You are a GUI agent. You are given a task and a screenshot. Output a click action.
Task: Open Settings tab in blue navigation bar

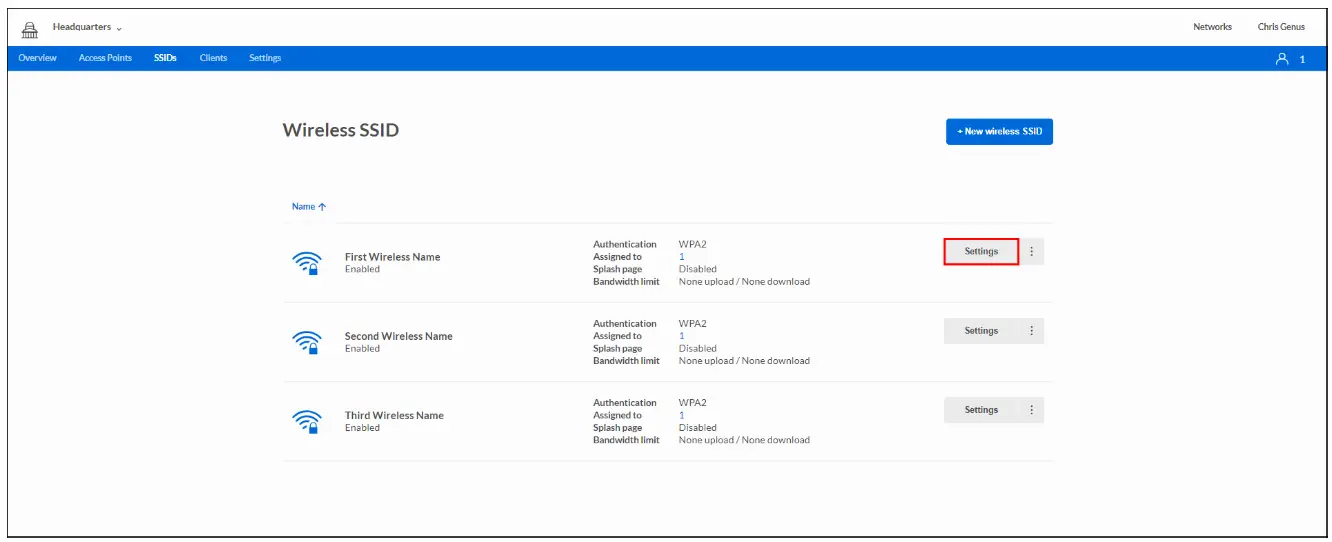265,58
